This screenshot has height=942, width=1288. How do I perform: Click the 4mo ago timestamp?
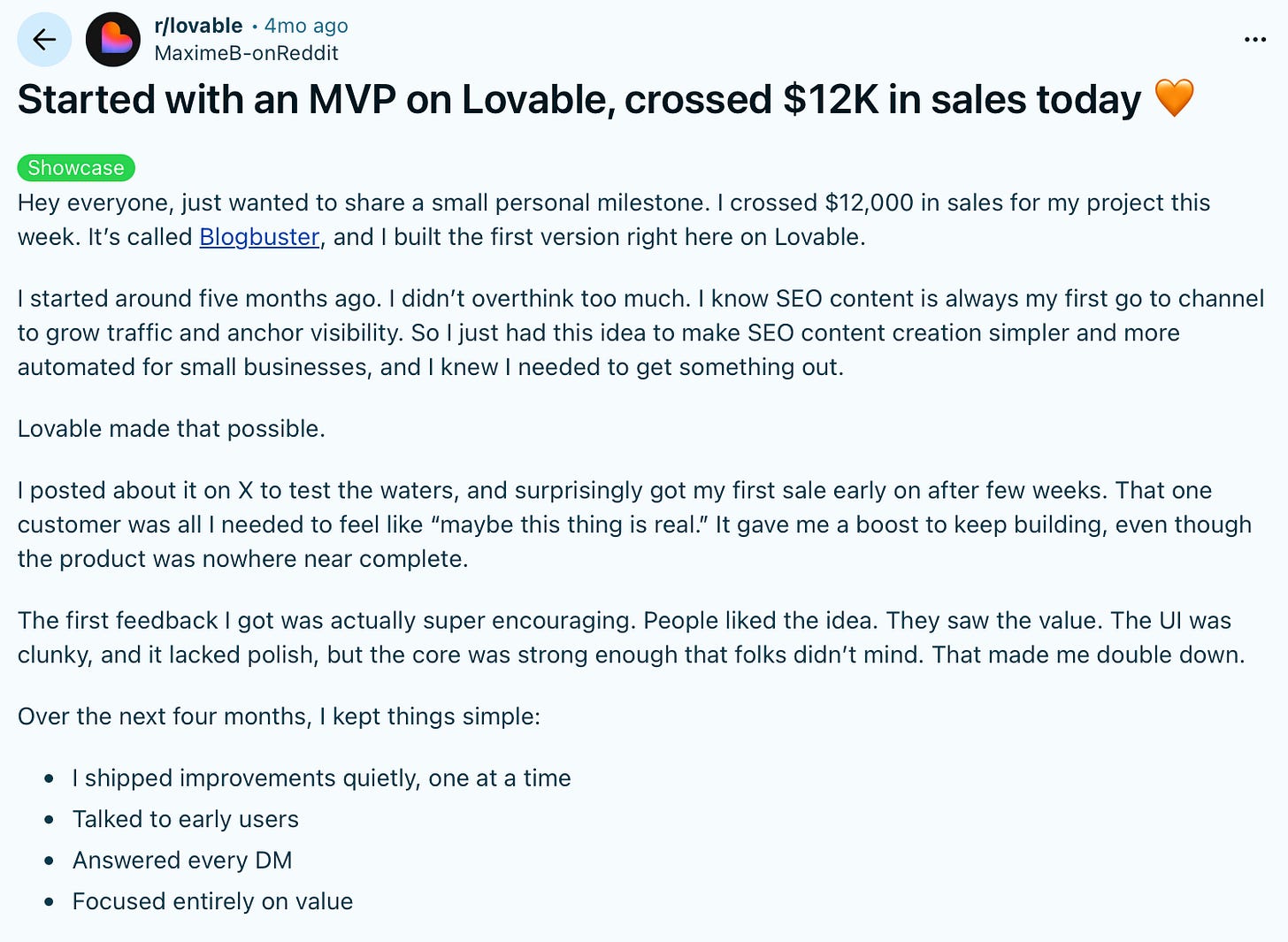tap(306, 26)
